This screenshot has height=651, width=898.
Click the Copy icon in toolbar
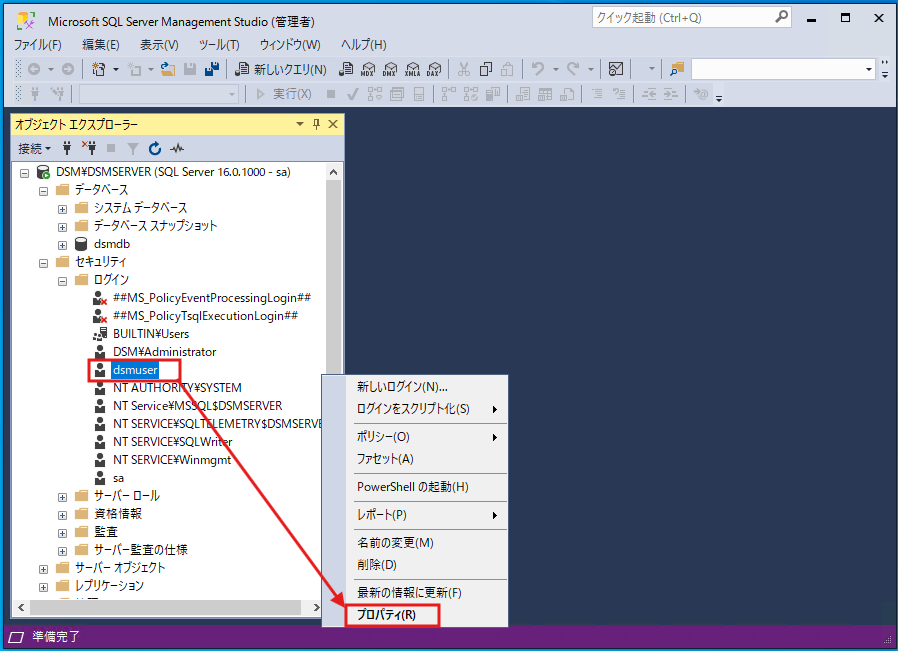coord(486,69)
